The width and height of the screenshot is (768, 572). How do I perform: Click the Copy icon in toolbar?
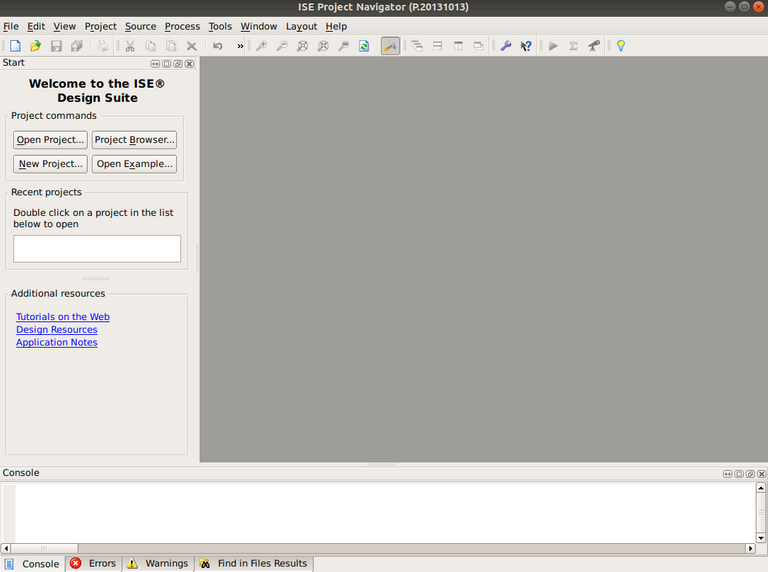(x=151, y=46)
